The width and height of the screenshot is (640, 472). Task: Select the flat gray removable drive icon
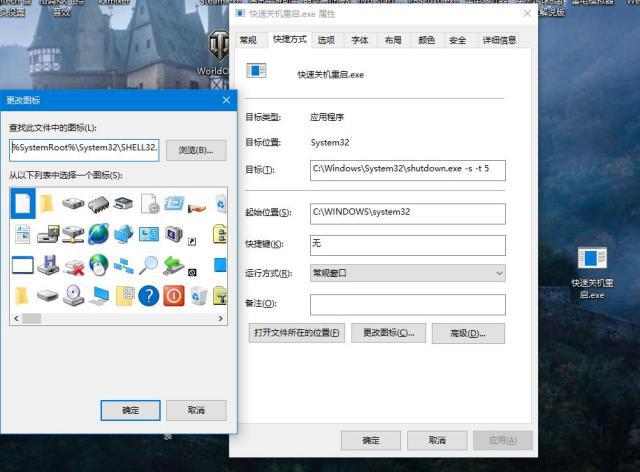pyautogui.click(x=48, y=295)
